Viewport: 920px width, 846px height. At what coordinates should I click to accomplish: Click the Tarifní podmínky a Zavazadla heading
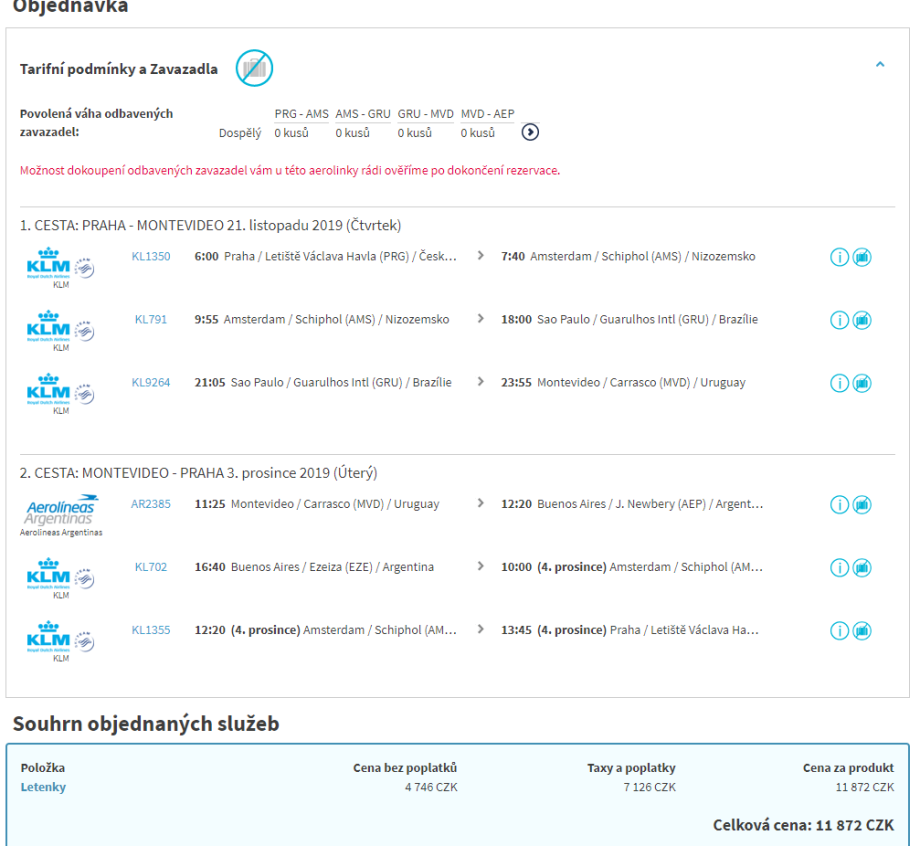[x=119, y=69]
